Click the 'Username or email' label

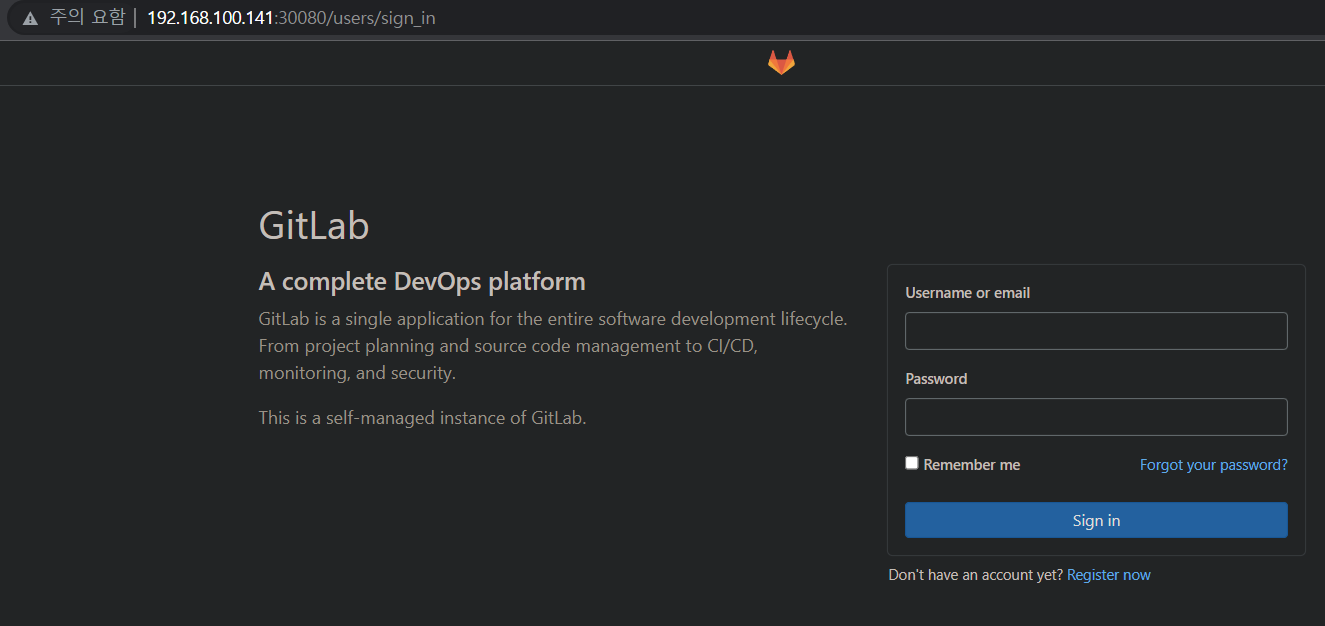pyautogui.click(x=967, y=293)
